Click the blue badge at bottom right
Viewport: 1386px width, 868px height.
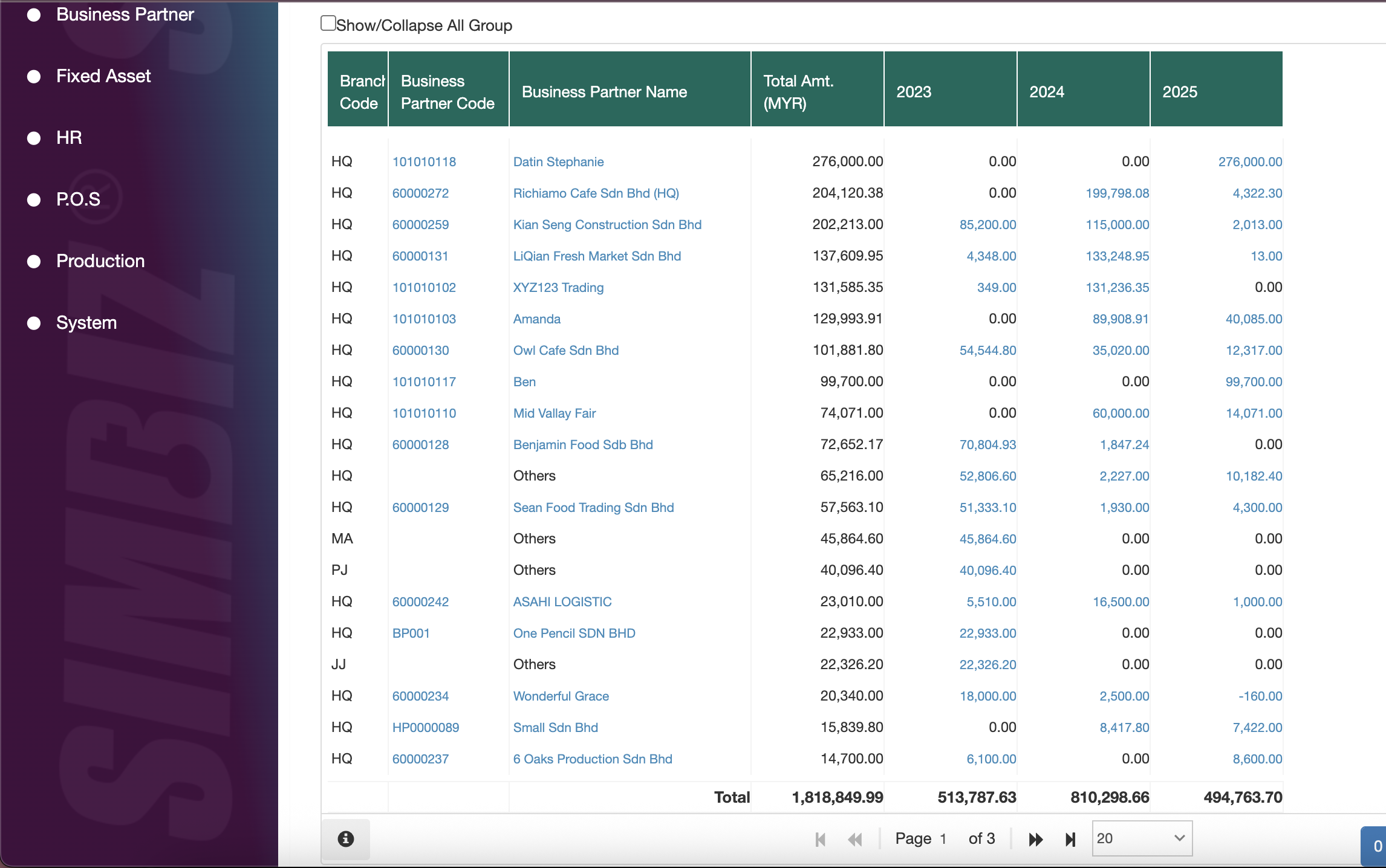pyautogui.click(x=1375, y=846)
